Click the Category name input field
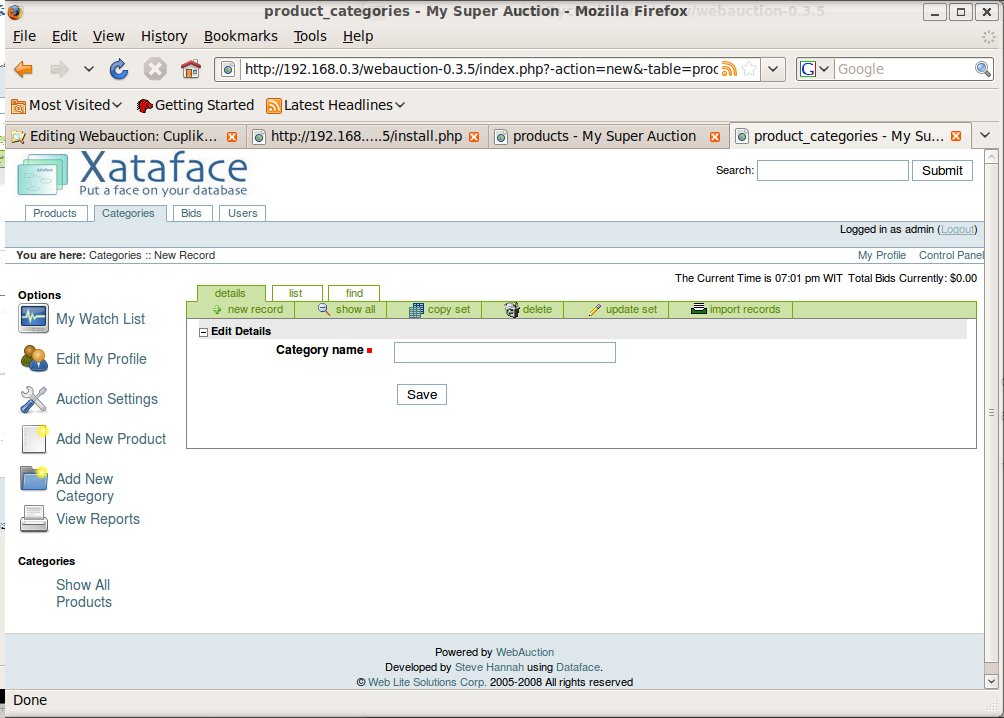Viewport: 1004px width, 718px height. coord(504,352)
